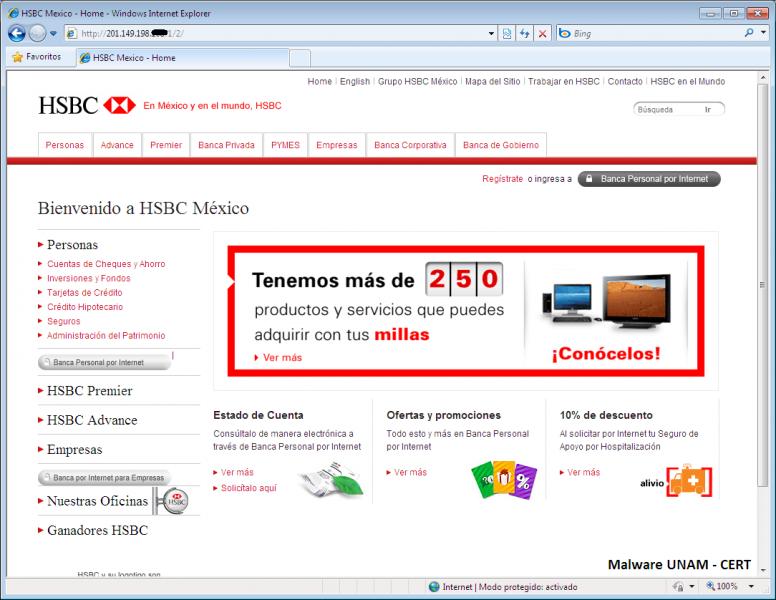This screenshot has width=776, height=600.
Task: Click the Búsqueda site search field
Action: (668, 109)
